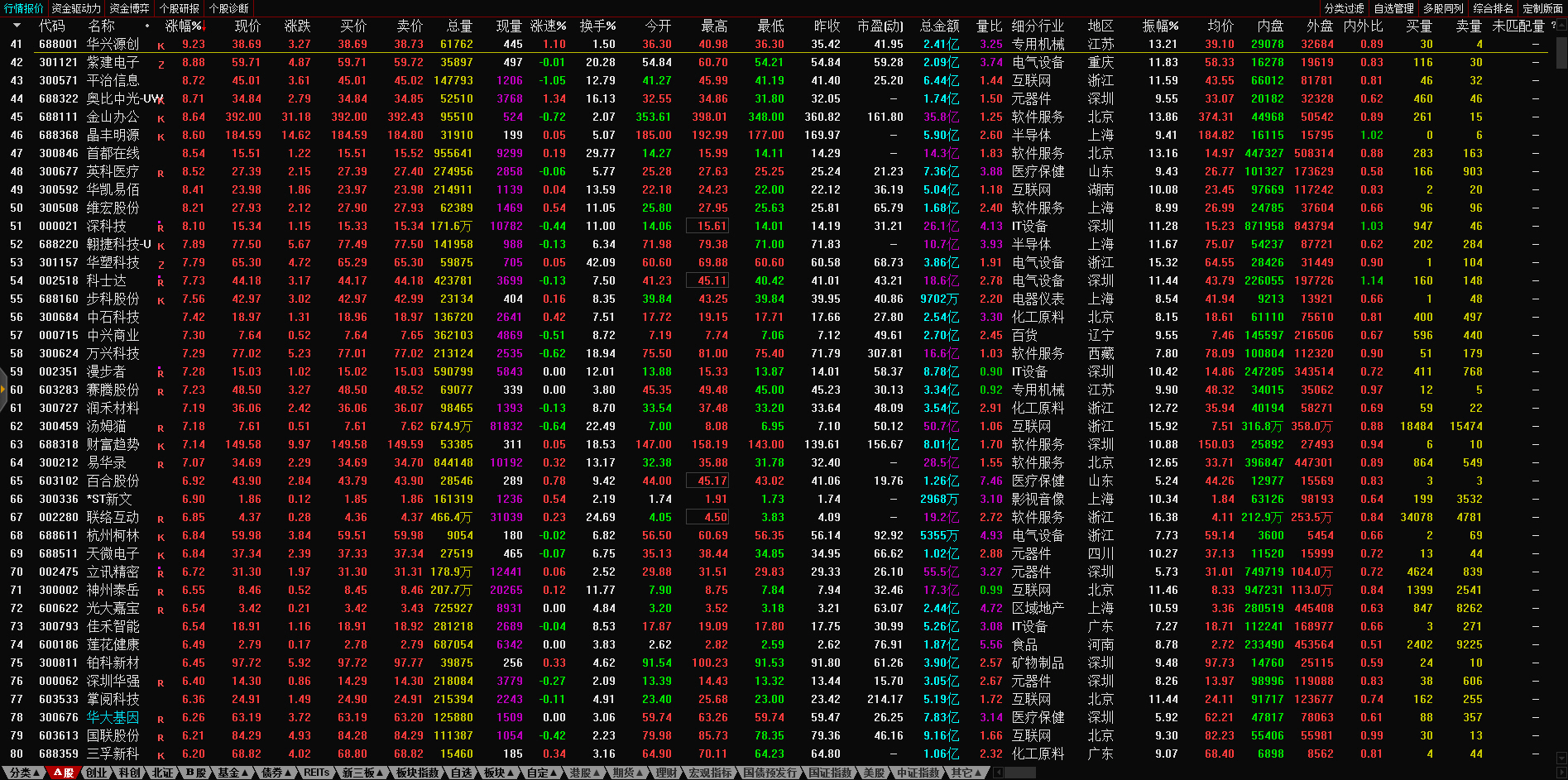Click the Z marker beside 紫建电子
1568x780 pixels.
pyautogui.click(x=161, y=65)
